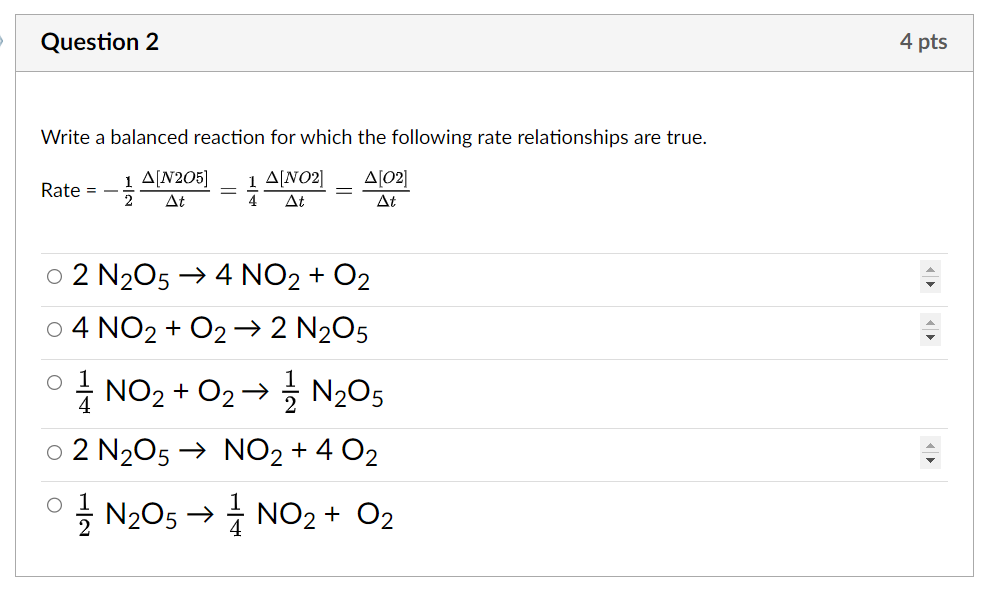Click the up arrow beside 2 N2O5 → NO2 + 4 O2

pyautogui.click(x=930, y=446)
